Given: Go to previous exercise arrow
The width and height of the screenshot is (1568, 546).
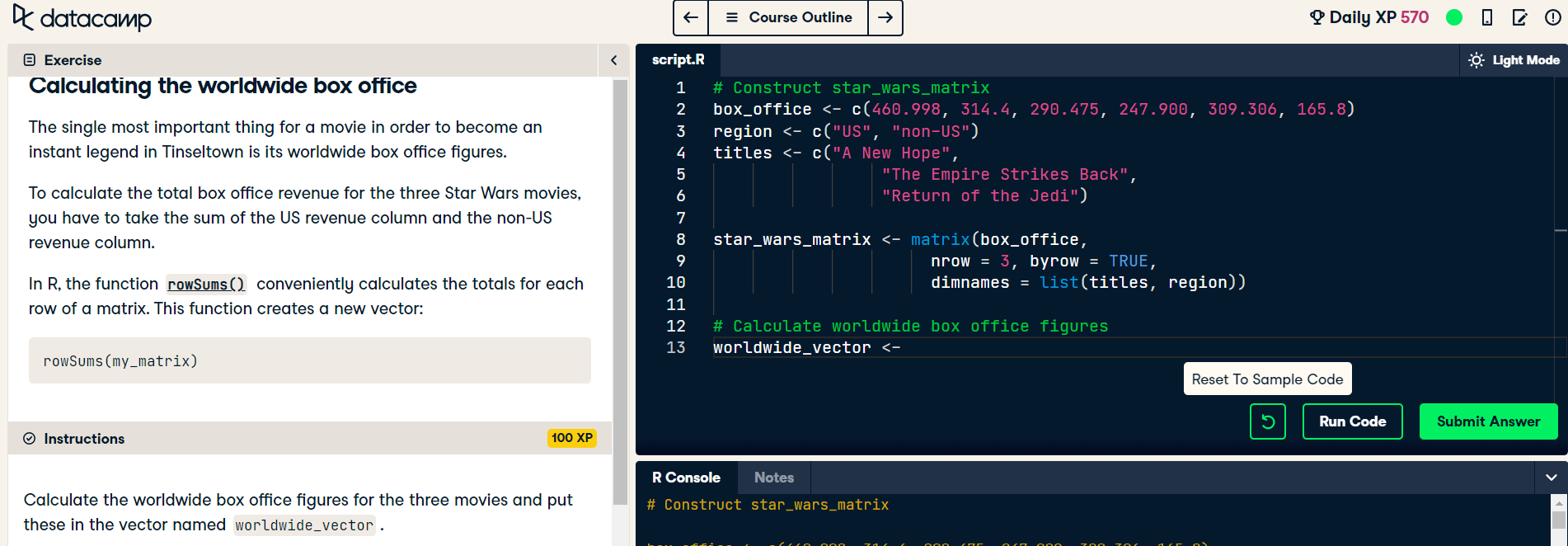Looking at the screenshot, I should (x=691, y=17).
